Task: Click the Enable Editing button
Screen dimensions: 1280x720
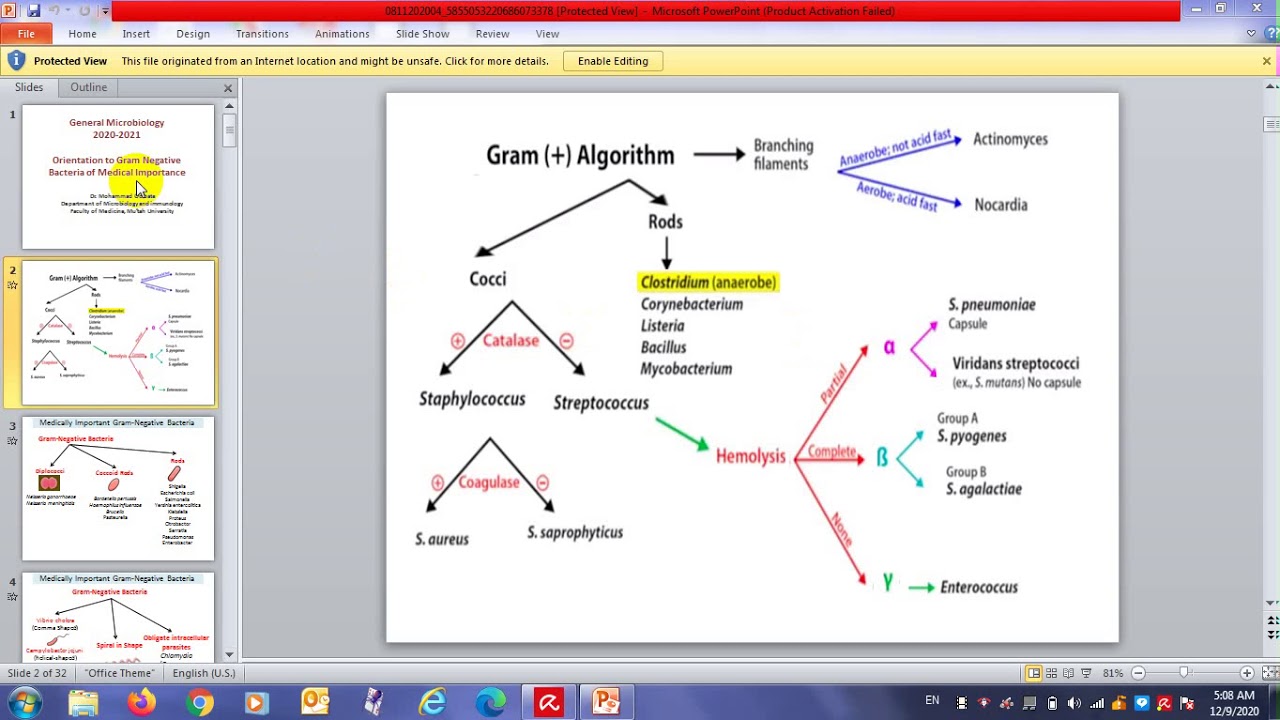Action: (x=613, y=61)
